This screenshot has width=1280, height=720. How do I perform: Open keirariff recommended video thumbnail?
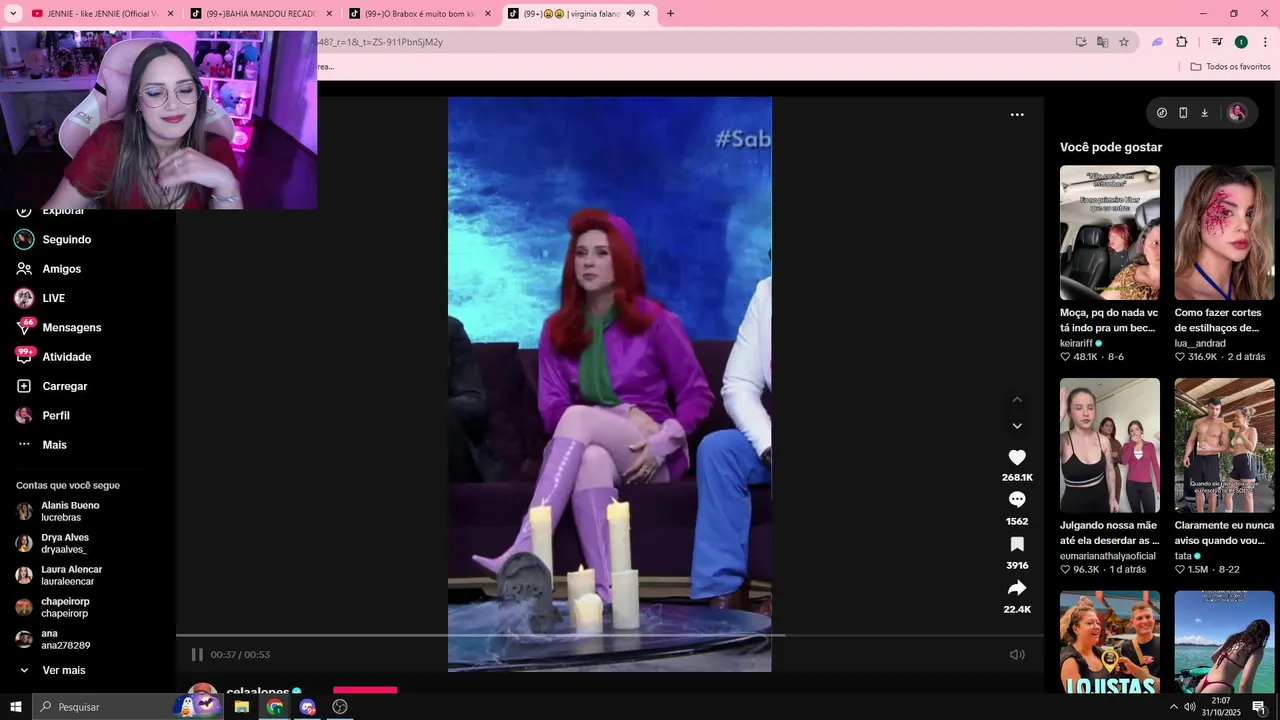[1110, 232]
